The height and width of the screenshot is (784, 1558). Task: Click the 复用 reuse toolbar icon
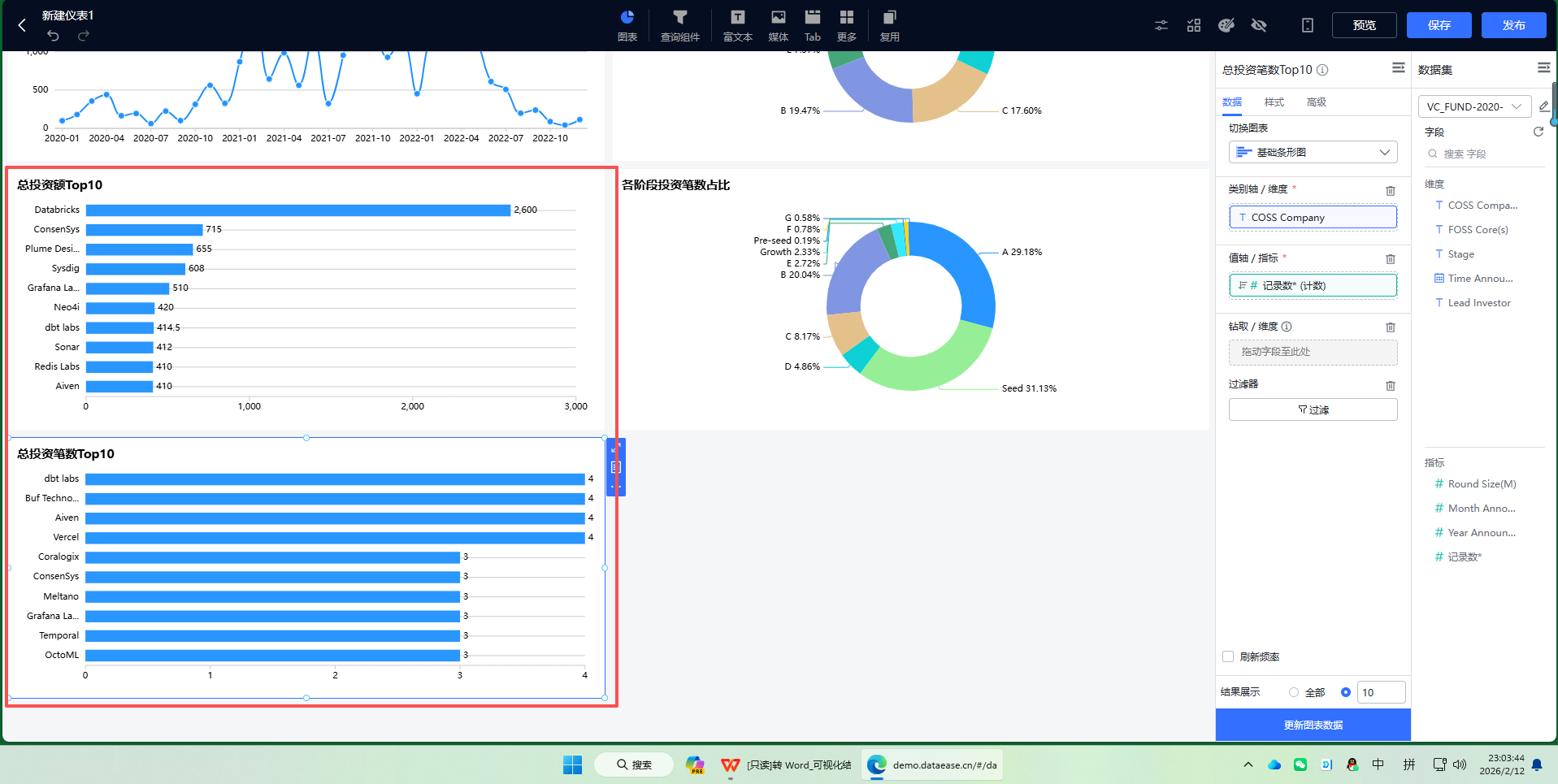click(x=890, y=25)
